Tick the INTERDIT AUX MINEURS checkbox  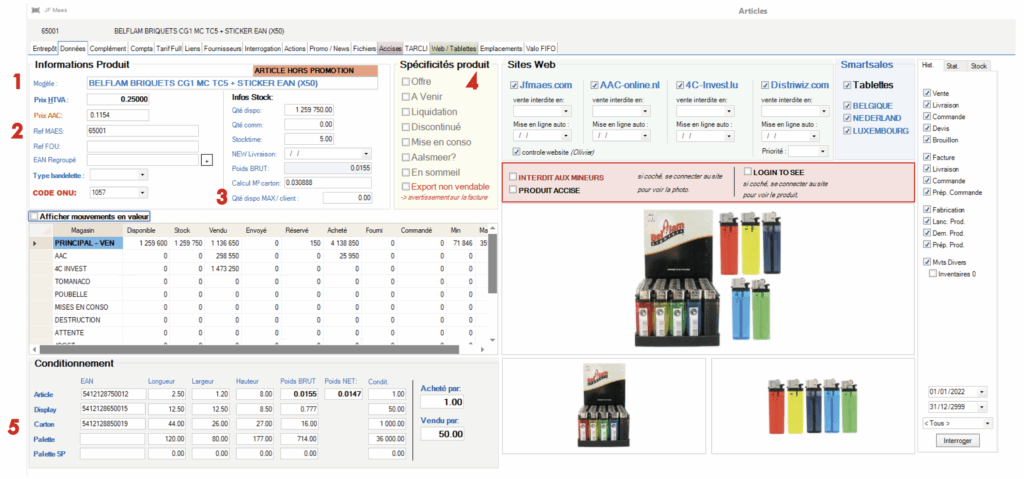(x=513, y=177)
